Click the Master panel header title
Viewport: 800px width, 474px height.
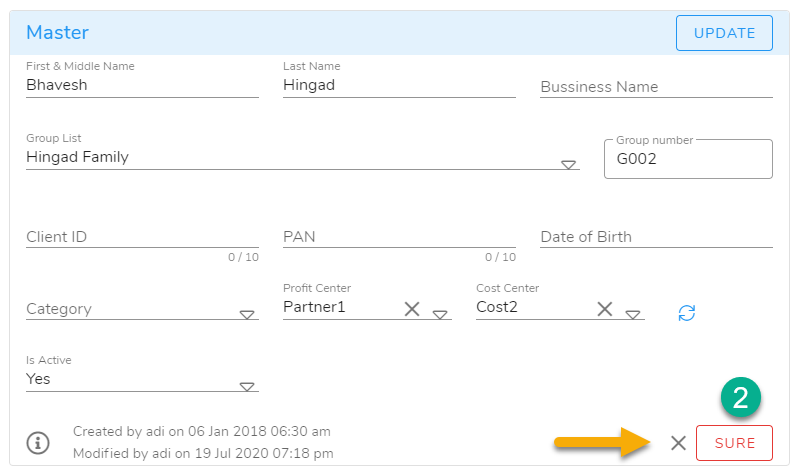point(57,33)
